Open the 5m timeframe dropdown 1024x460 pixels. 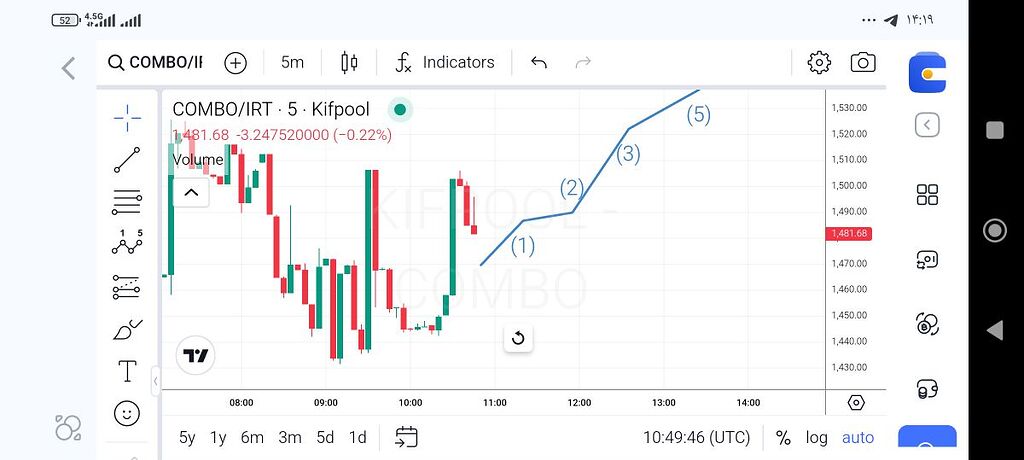click(x=292, y=62)
